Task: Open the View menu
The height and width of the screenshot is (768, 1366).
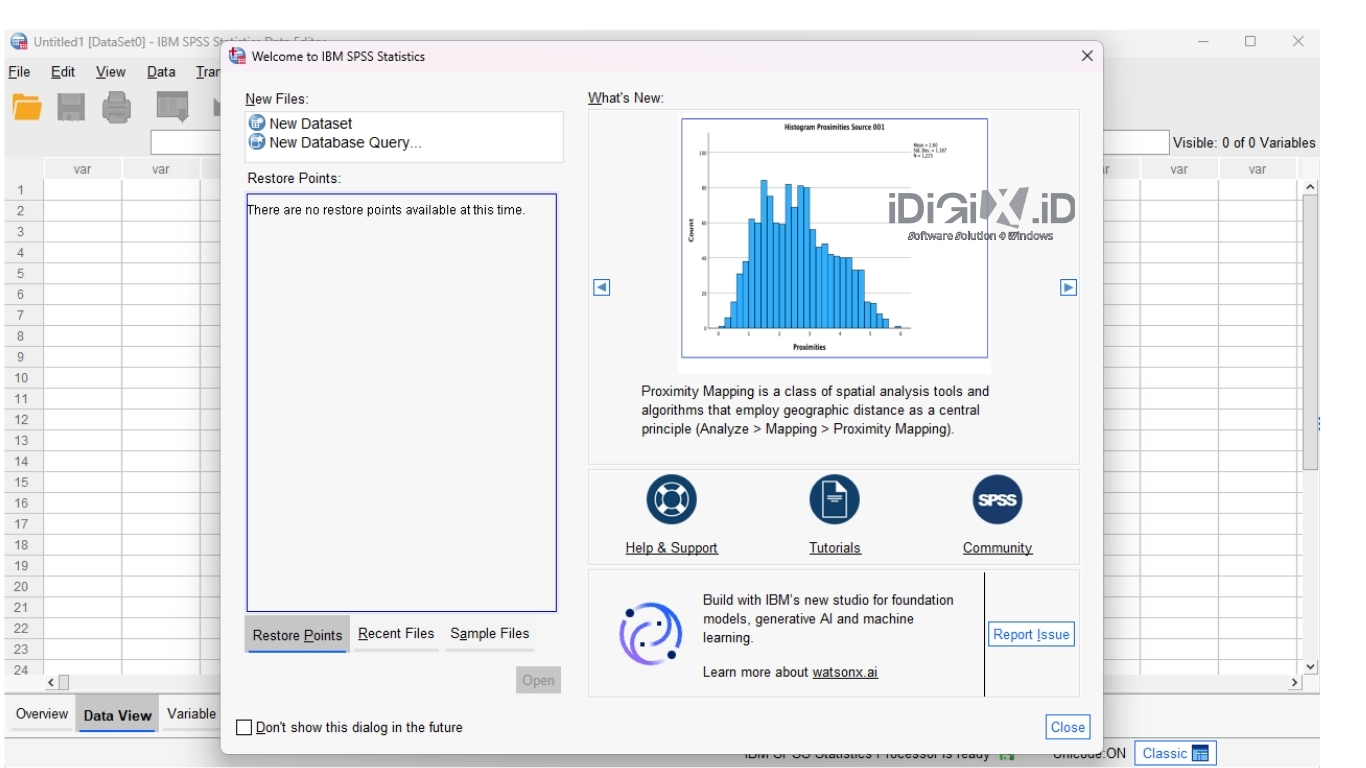Action: (x=111, y=72)
